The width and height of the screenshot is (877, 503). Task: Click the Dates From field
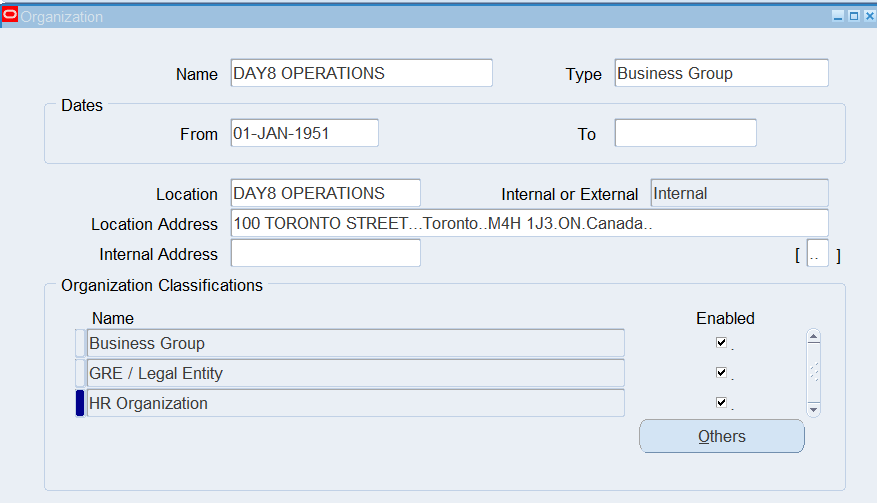coord(304,133)
